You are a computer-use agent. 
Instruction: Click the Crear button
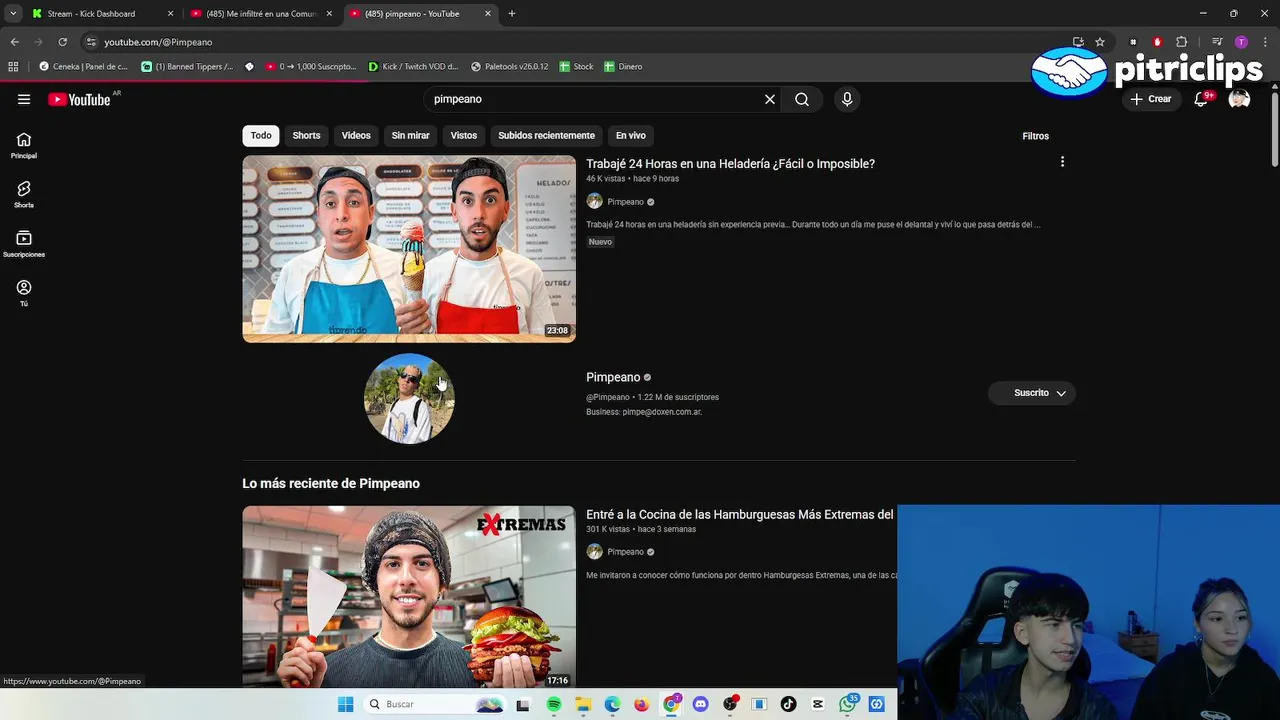point(1151,99)
